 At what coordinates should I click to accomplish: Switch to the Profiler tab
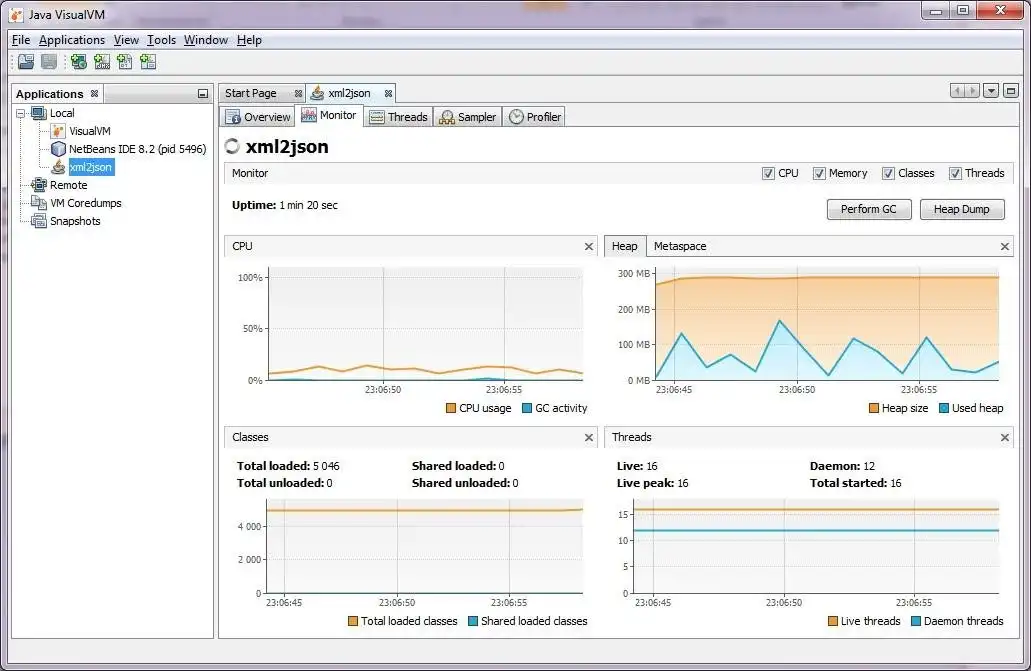tap(535, 117)
